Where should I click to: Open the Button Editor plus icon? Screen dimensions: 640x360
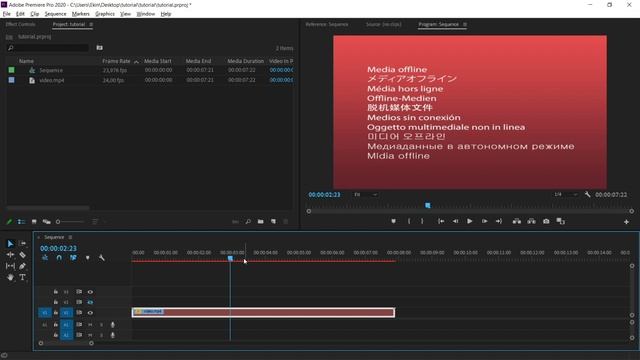tap(626, 222)
